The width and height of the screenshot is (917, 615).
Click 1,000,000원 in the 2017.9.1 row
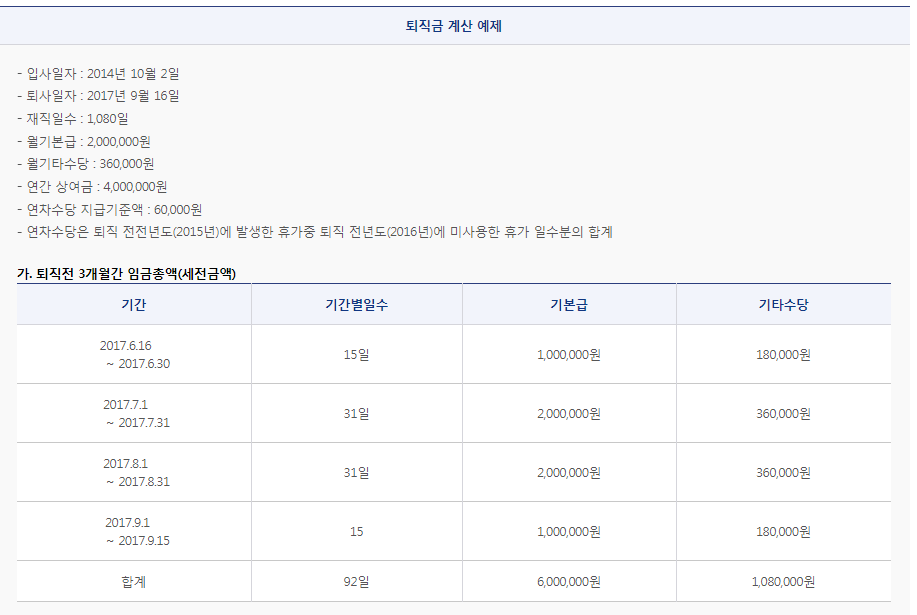coord(569,532)
